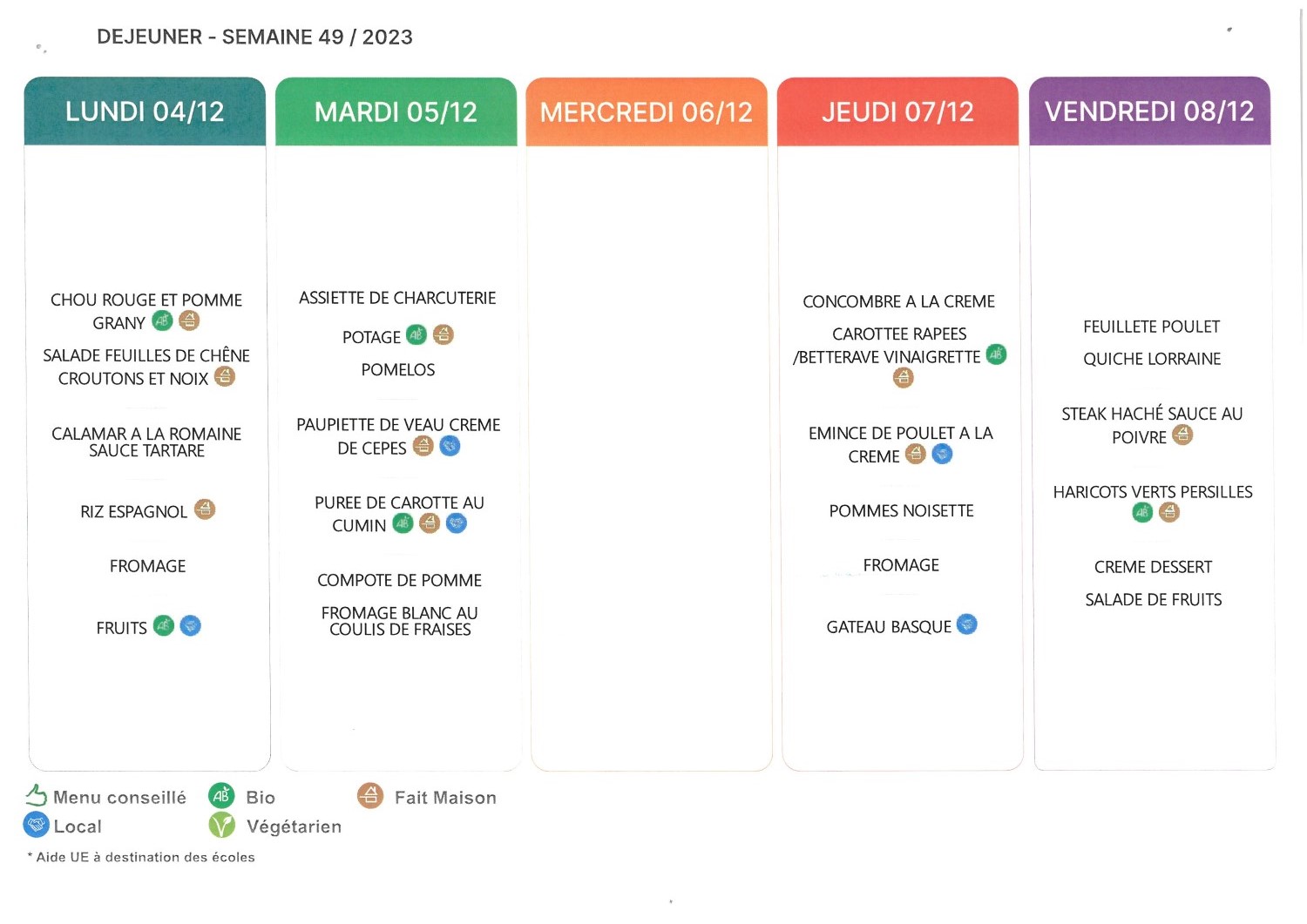Click CALAMAR A LA ROMAINE on Monday
Screen dimensions: 1307x924
pyautogui.click(x=146, y=434)
